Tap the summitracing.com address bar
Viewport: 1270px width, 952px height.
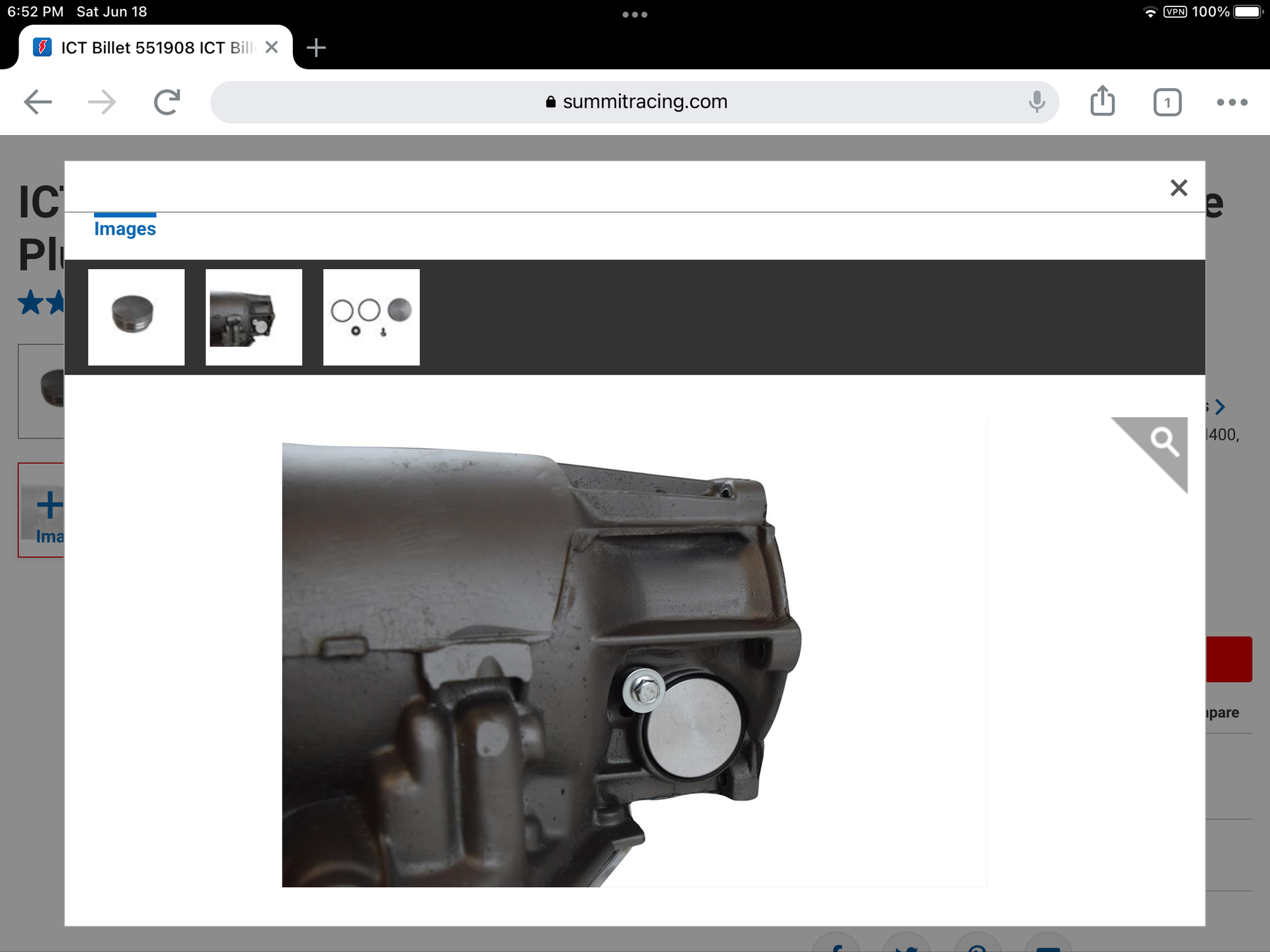[635, 102]
